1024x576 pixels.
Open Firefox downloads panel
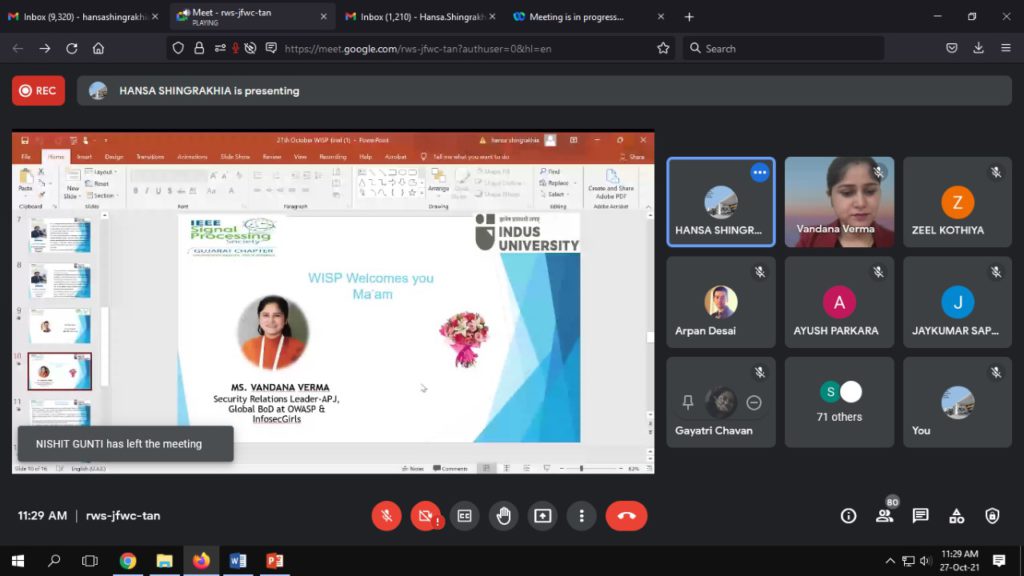[x=978, y=48]
